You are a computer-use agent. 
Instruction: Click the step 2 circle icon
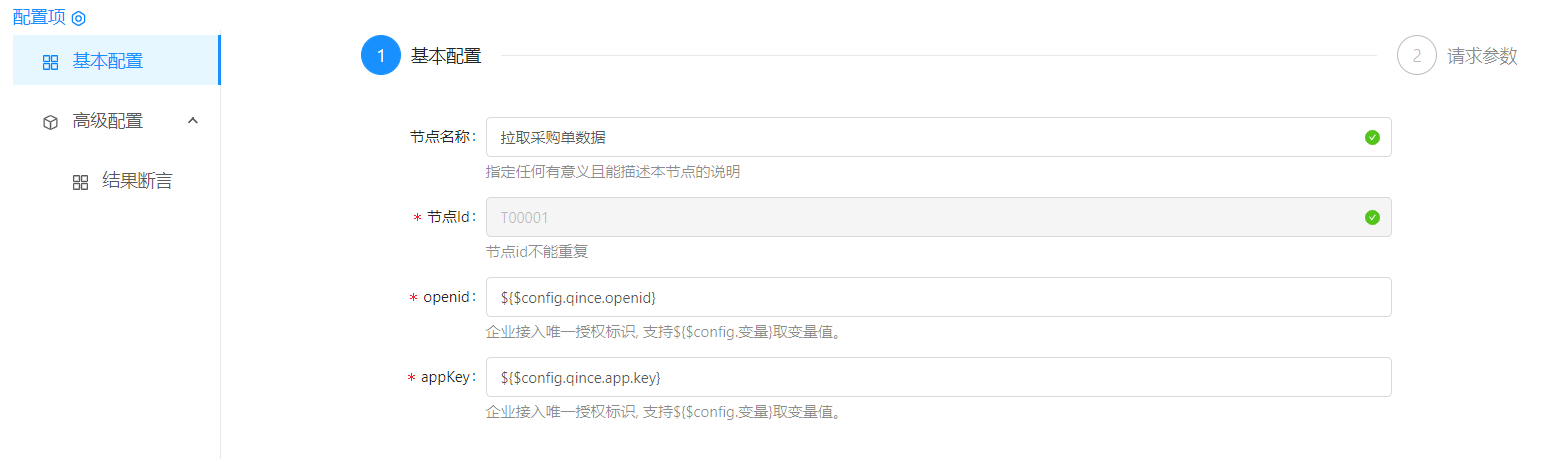click(x=1416, y=56)
